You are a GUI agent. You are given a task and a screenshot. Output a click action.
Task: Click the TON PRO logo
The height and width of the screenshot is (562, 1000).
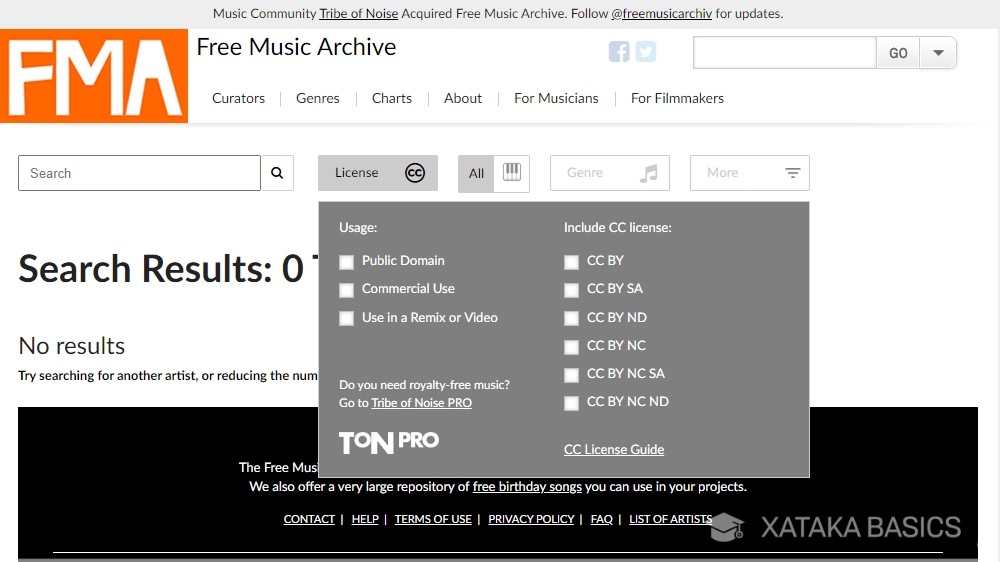pyautogui.click(x=388, y=441)
